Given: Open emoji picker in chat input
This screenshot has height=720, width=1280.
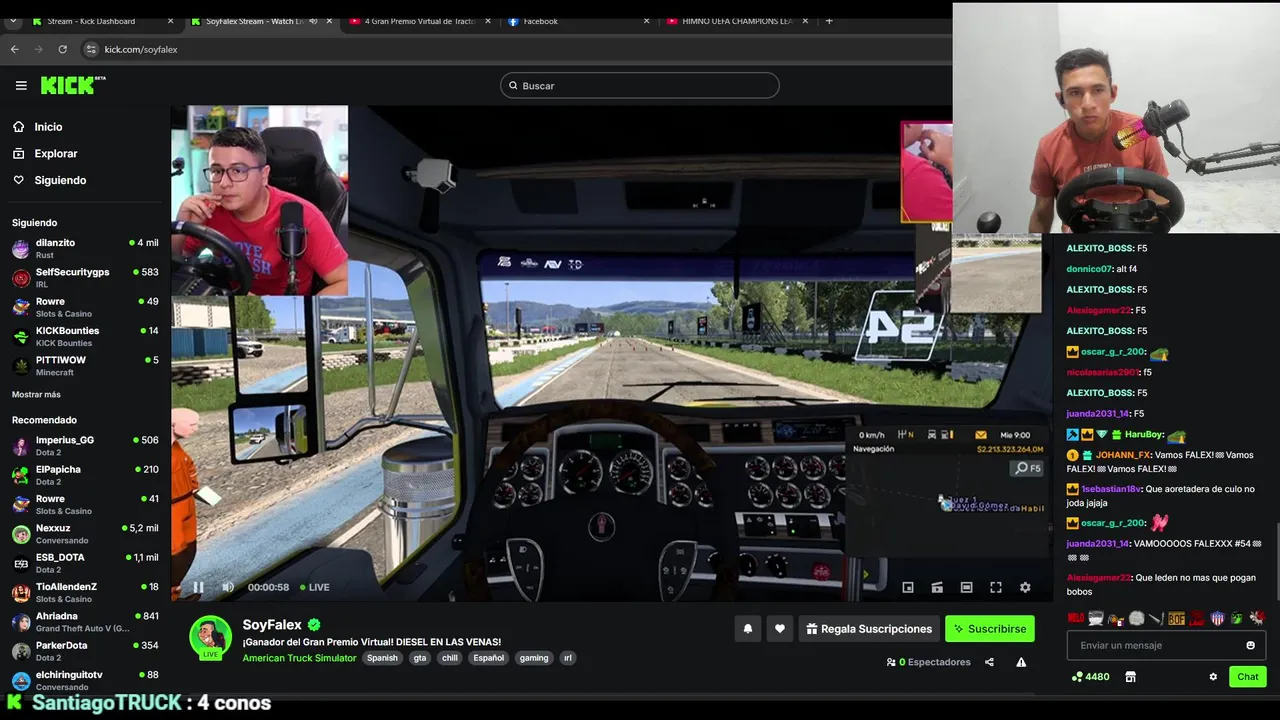Looking at the screenshot, I should 1250,645.
